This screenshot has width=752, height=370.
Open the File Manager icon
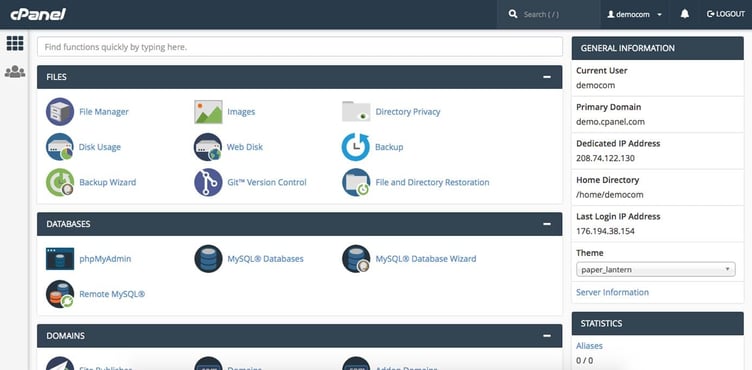[x=60, y=112]
